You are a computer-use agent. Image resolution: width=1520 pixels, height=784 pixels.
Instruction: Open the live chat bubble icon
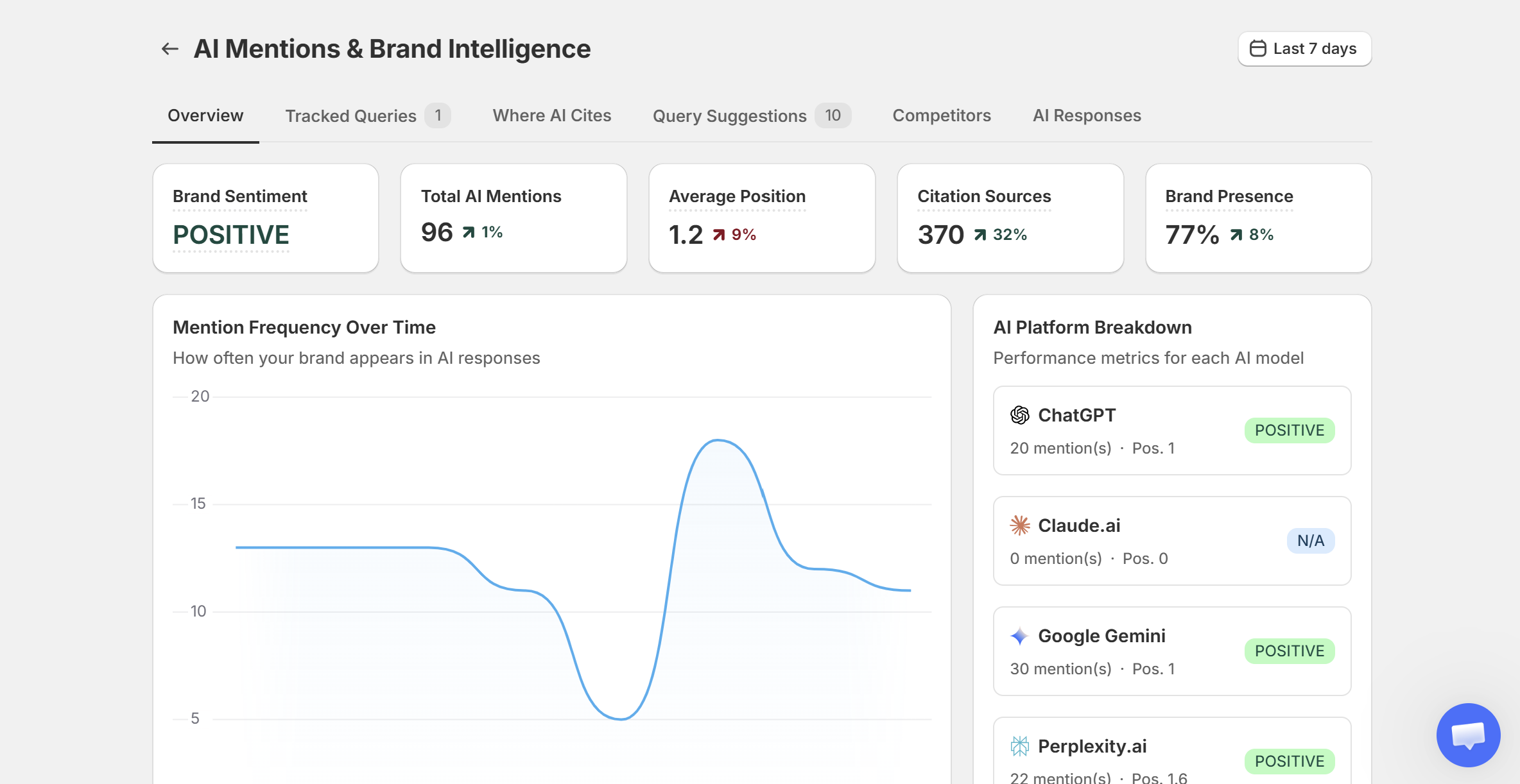1468,735
